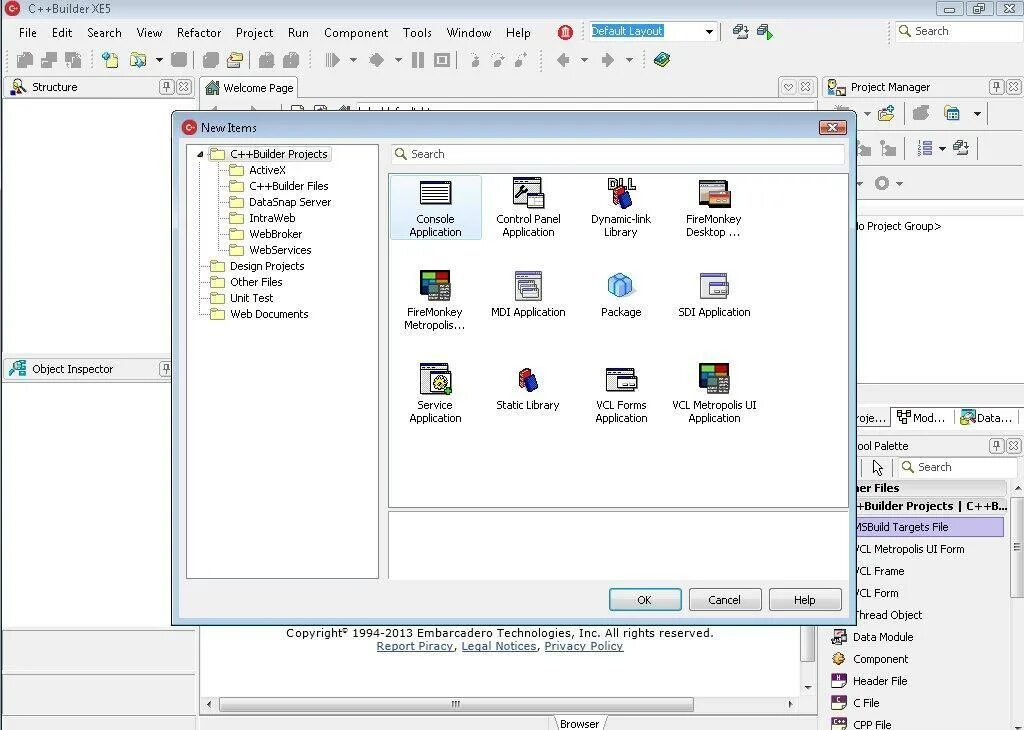Click the New Items search field

[x=617, y=154]
